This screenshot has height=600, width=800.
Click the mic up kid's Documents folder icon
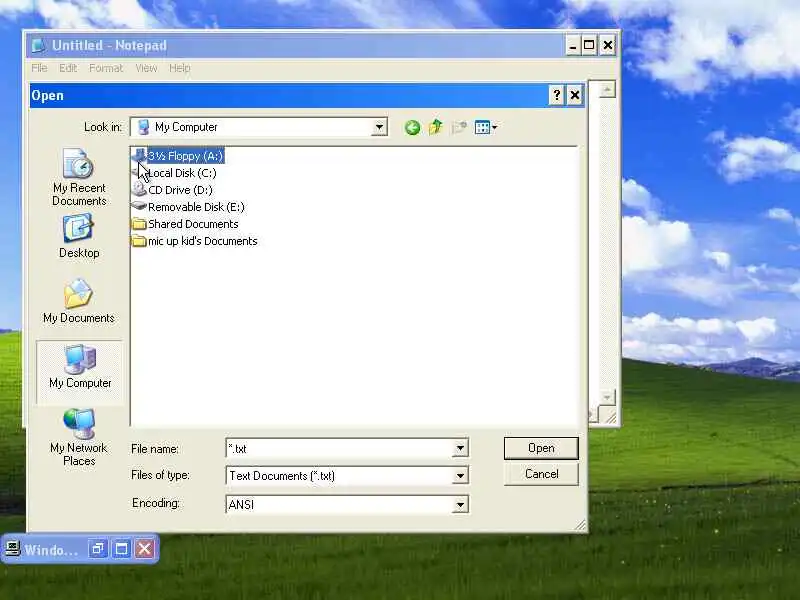pyautogui.click(x=139, y=241)
